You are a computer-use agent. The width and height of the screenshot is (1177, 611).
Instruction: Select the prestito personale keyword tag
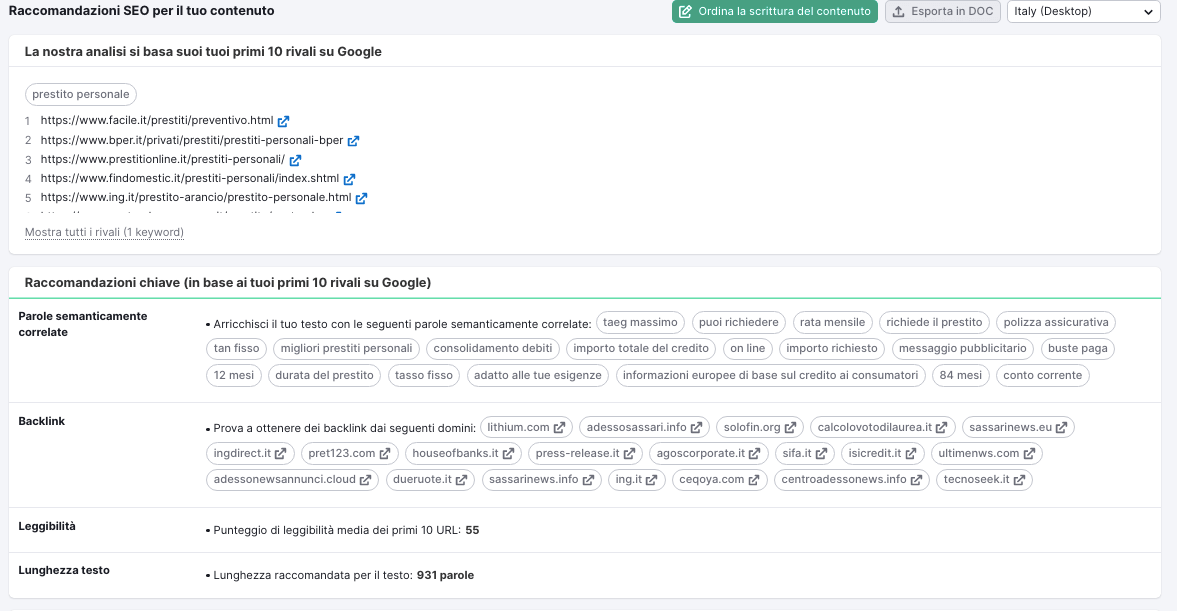pos(81,94)
